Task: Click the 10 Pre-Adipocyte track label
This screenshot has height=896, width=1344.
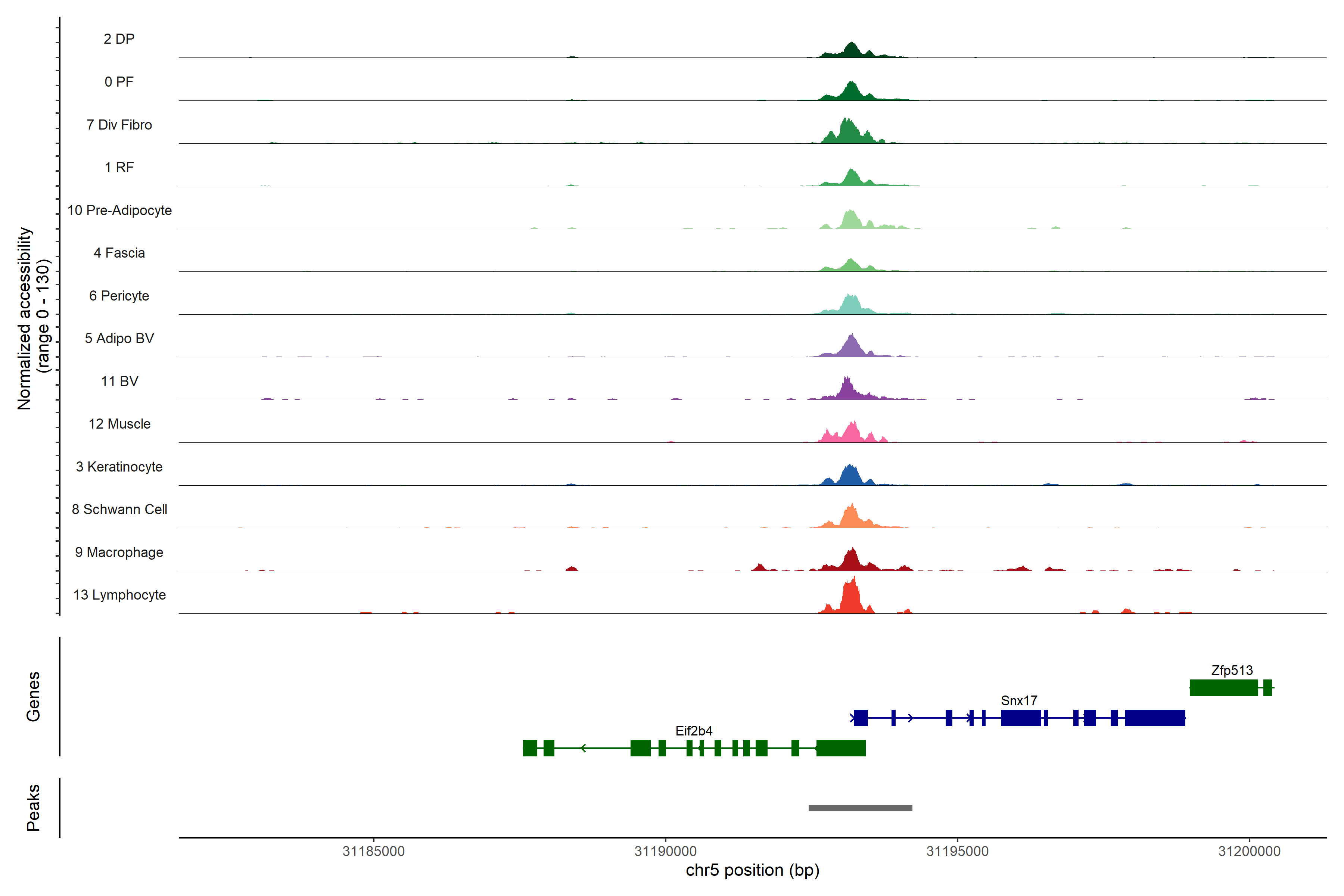Action: click(x=119, y=210)
